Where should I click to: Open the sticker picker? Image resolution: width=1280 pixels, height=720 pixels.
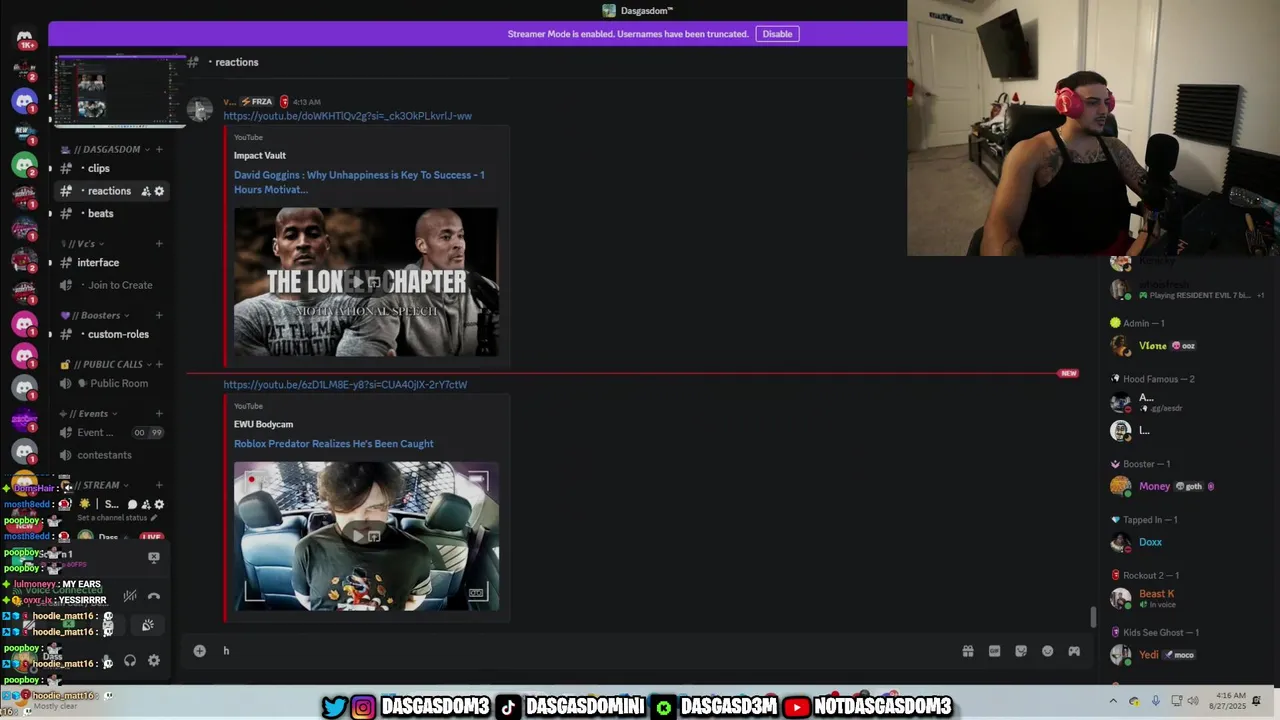coord(1021,651)
